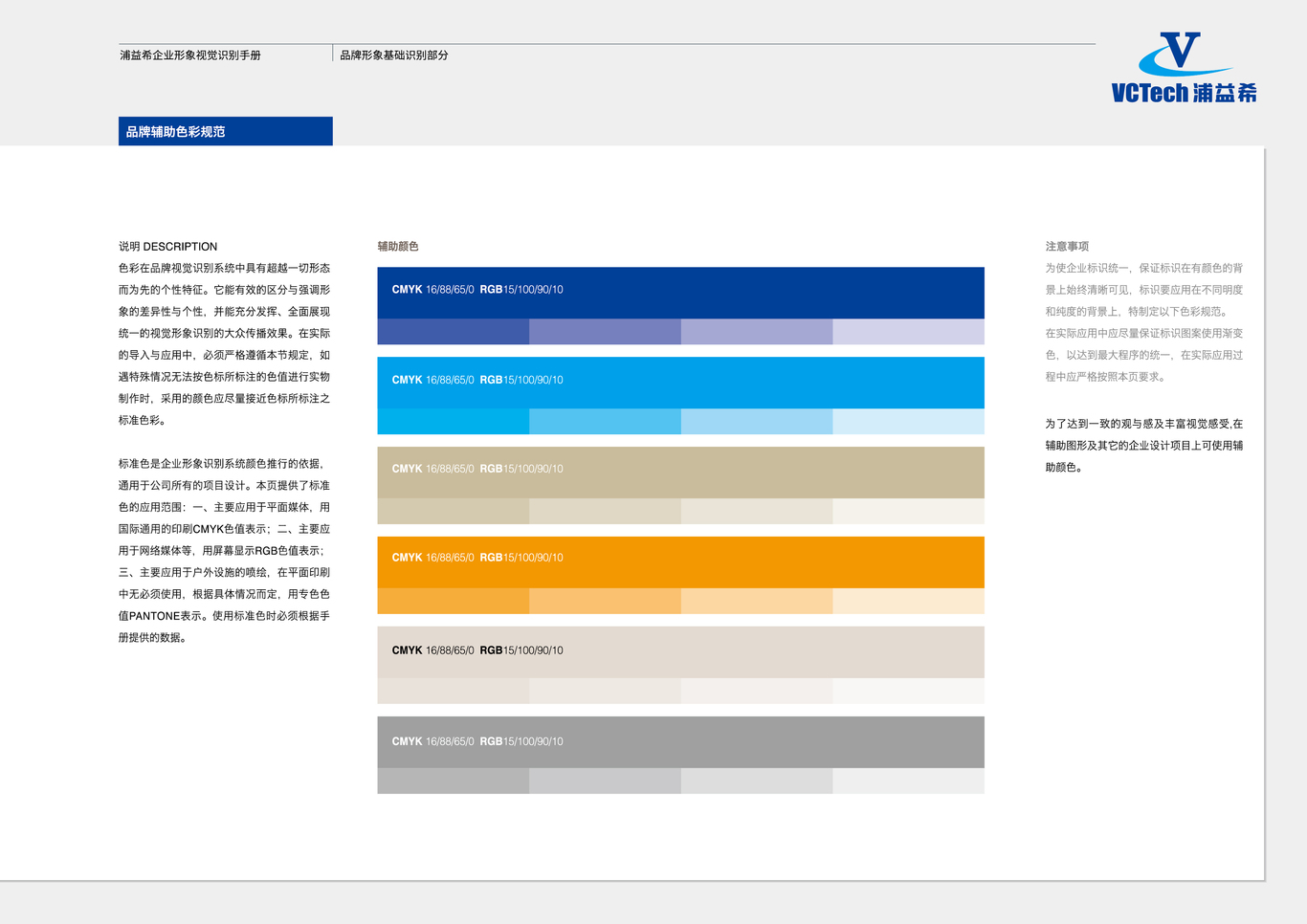This screenshot has height=924, width=1307.
Task: Click gray note starting 为使企业标识统一
Action: [1144, 322]
